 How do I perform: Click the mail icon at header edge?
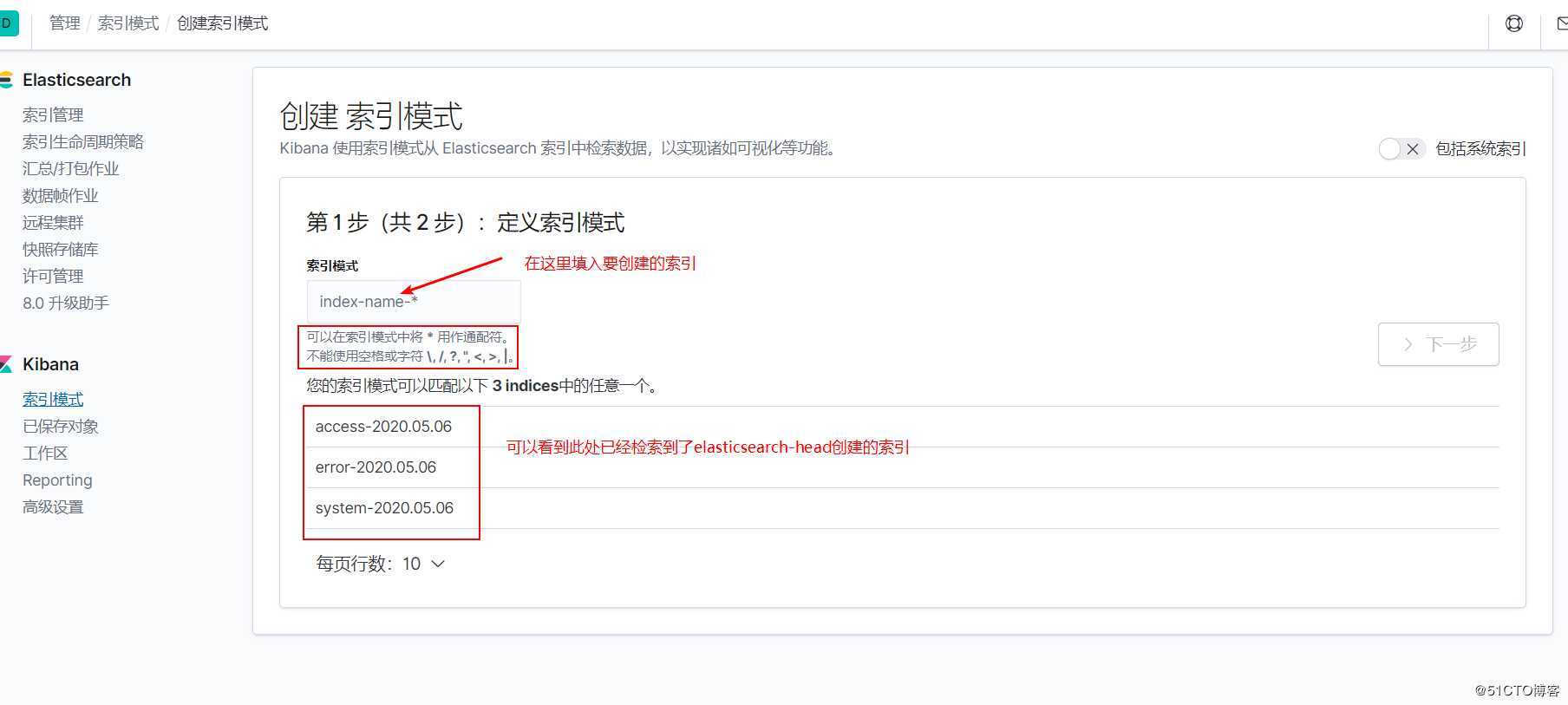click(1562, 23)
